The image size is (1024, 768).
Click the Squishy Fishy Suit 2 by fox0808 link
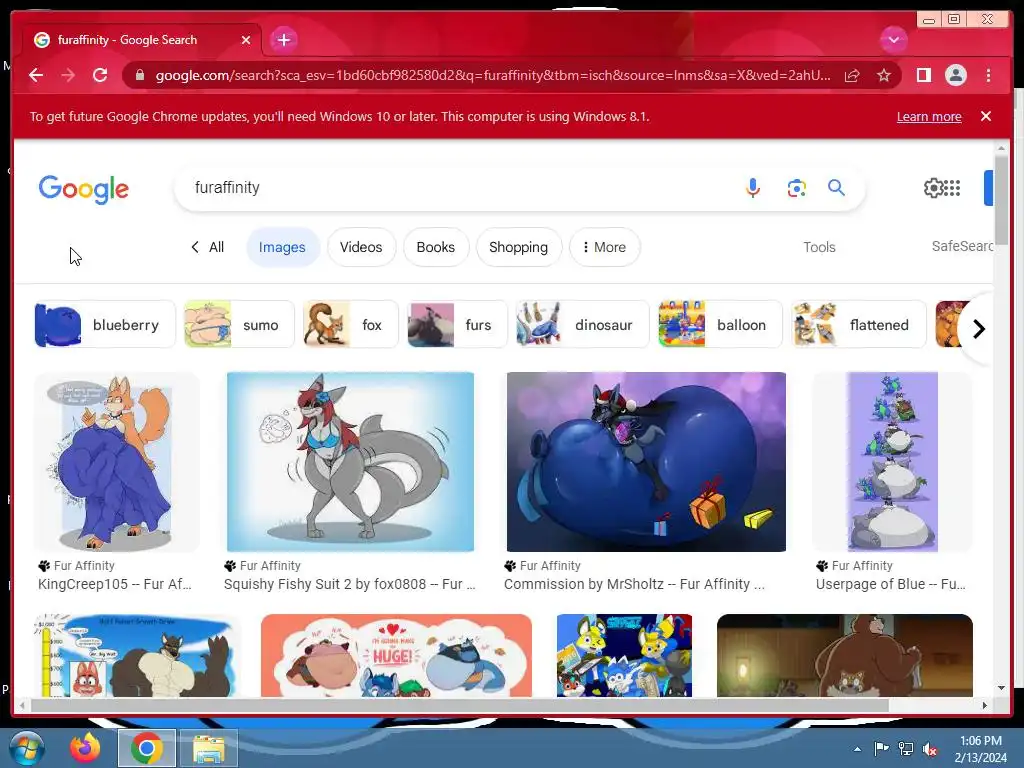pyautogui.click(x=349, y=584)
